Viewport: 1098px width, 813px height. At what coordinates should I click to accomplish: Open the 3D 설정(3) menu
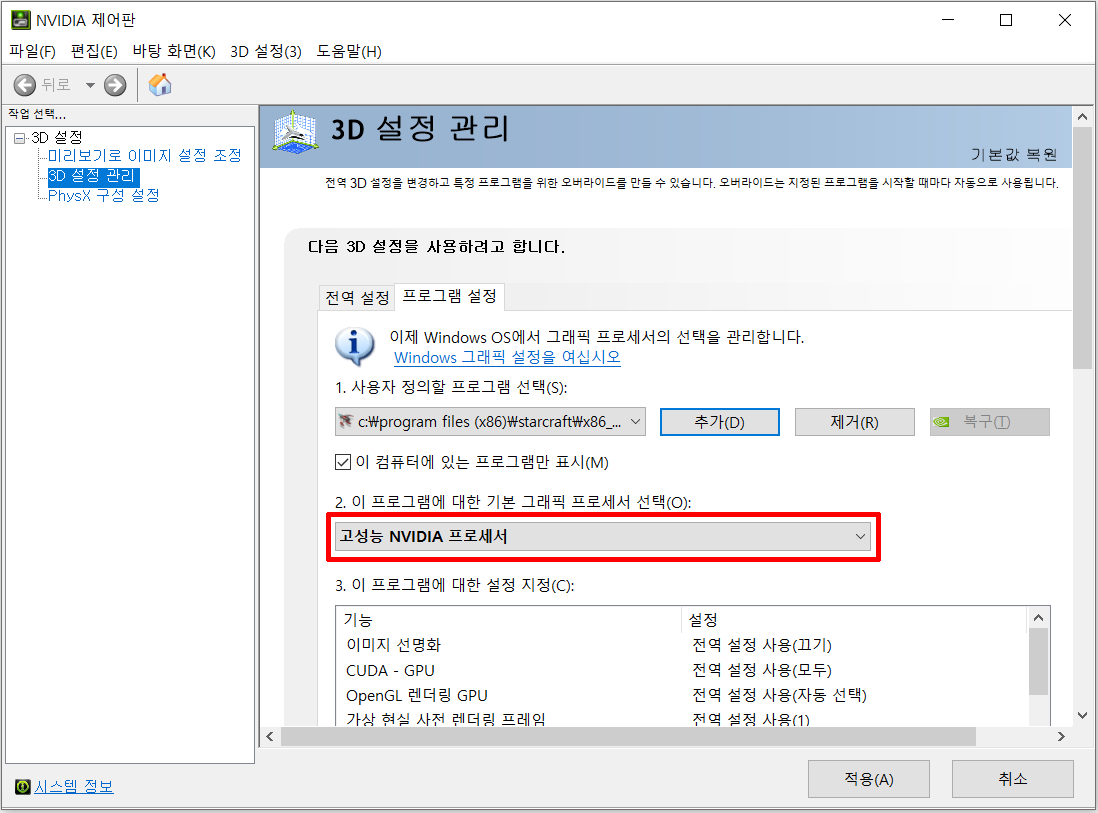(265, 51)
